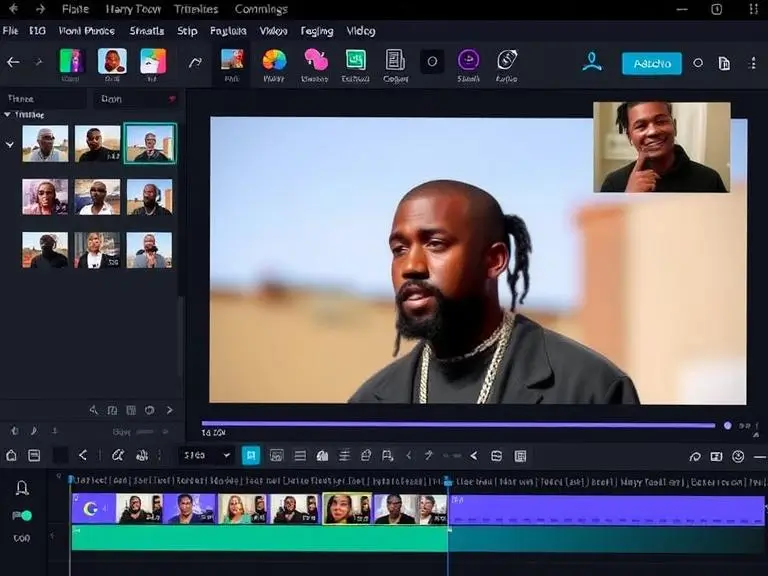Image resolution: width=768 pixels, height=576 pixels.
Task: Open the green screen frame tool
Action: pos(356,60)
